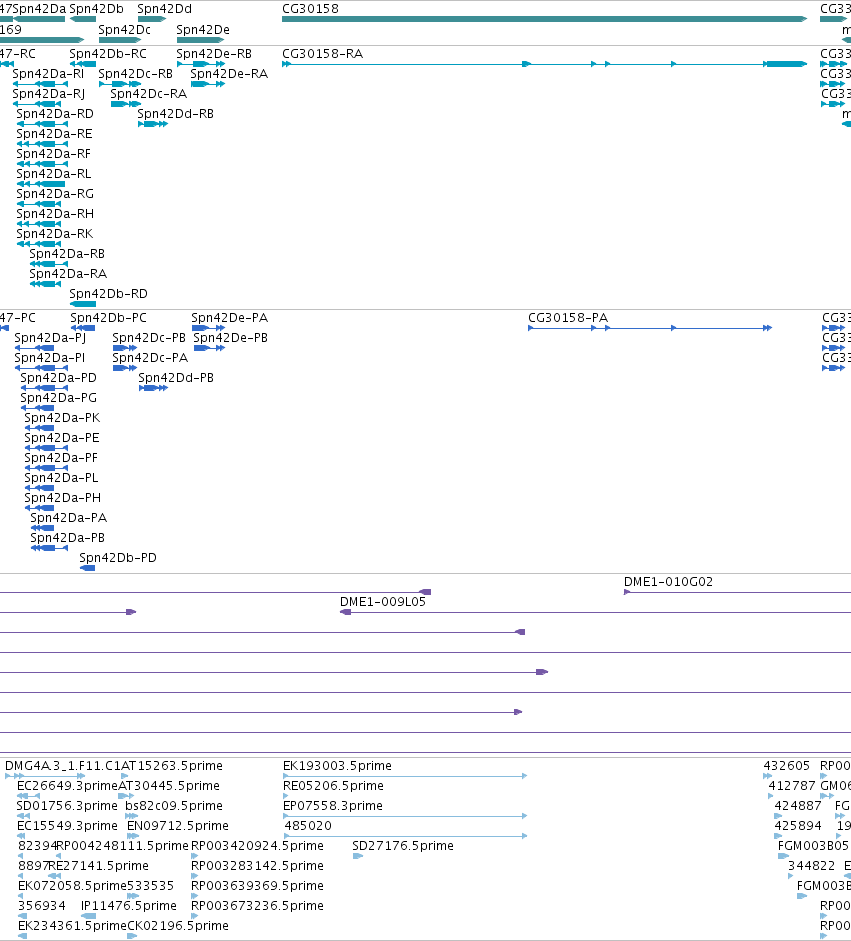Click EST EP07558.3prime
The image size is (851, 941).
pyautogui.click(x=333, y=805)
